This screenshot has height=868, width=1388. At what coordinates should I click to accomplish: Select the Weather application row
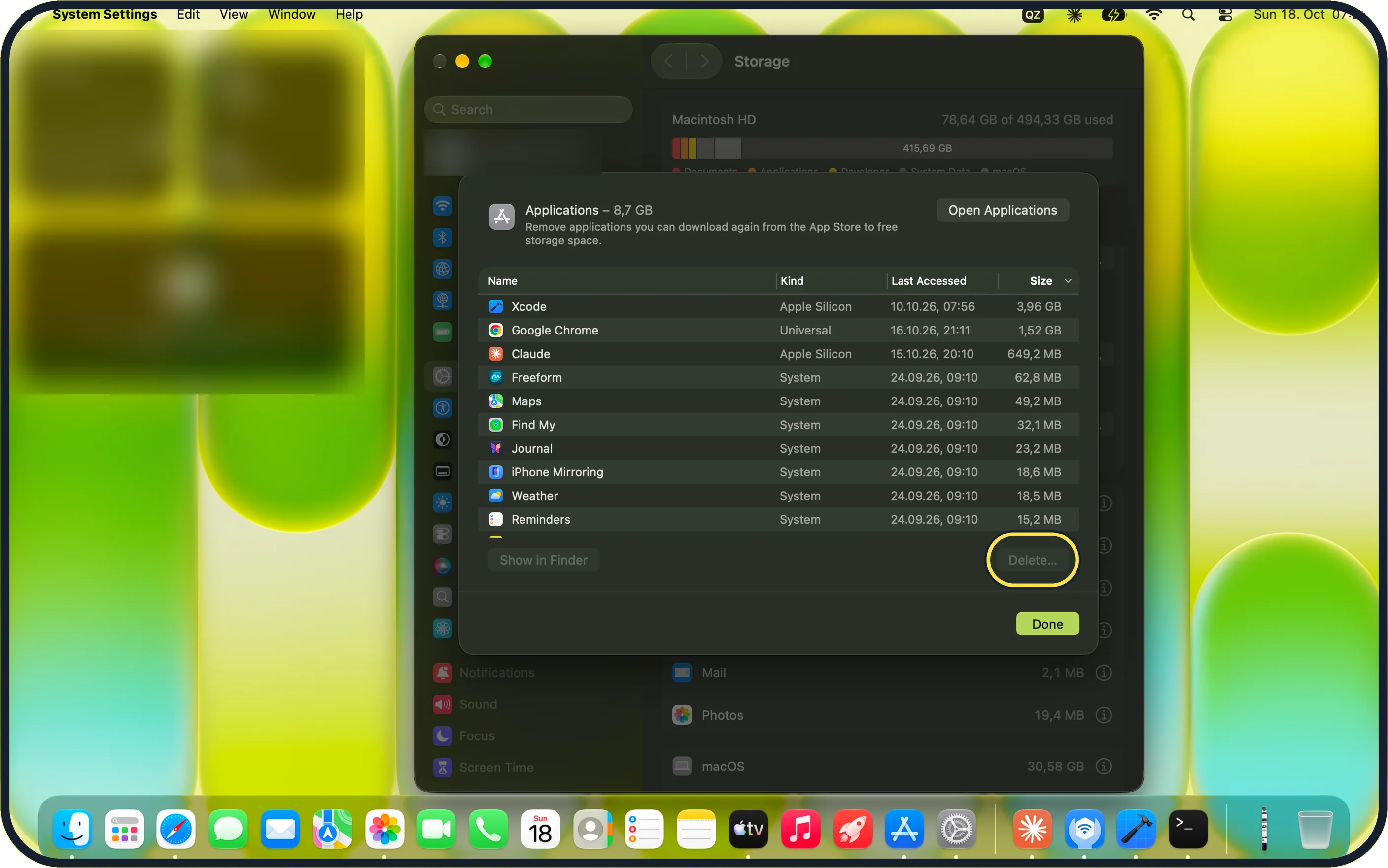coord(778,496)
